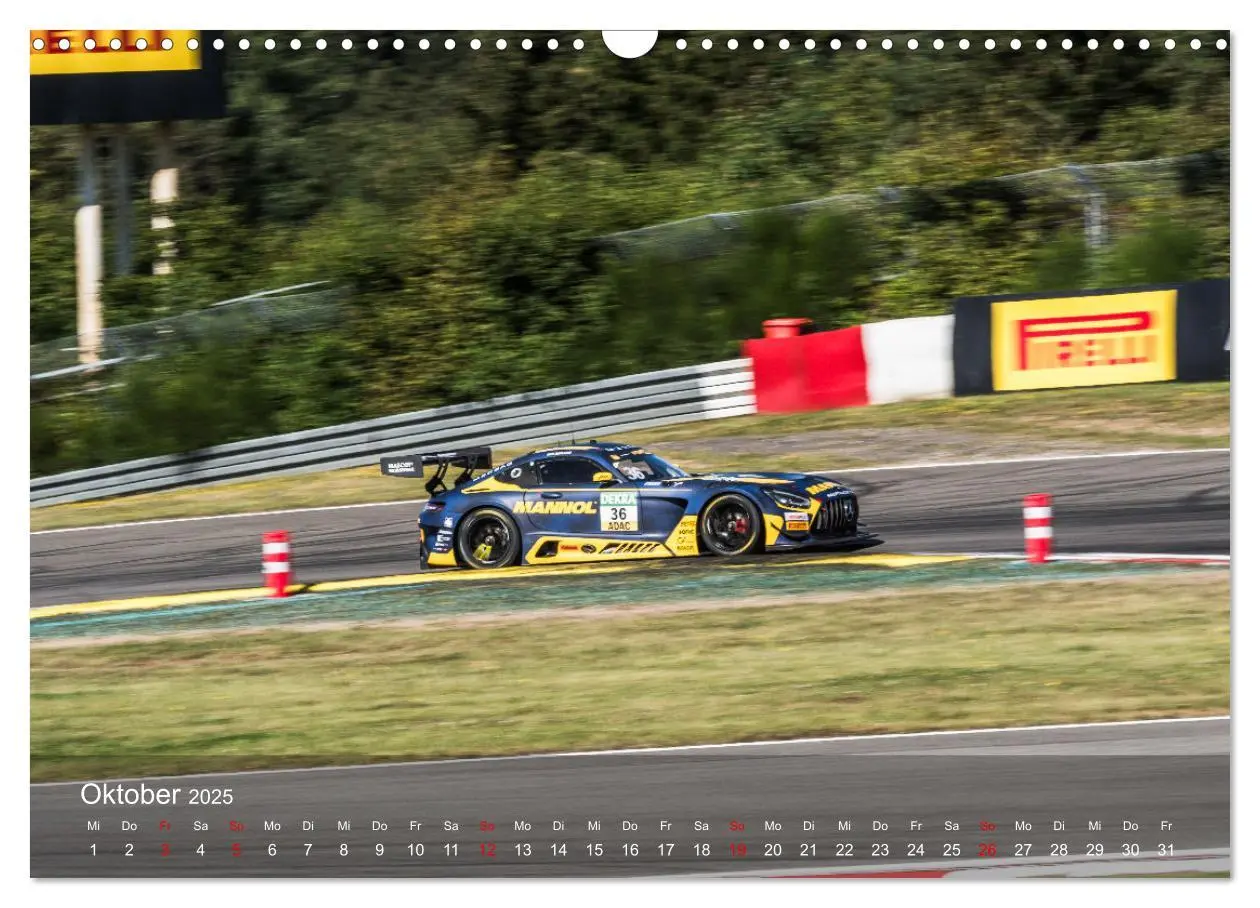Screen dimensions: 1260x908
Task: Pick the red Sunday date 26
Action: point(987,850)
